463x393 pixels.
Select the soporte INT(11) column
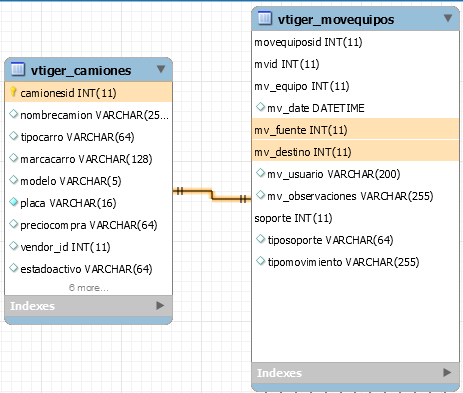click(355, 218)
